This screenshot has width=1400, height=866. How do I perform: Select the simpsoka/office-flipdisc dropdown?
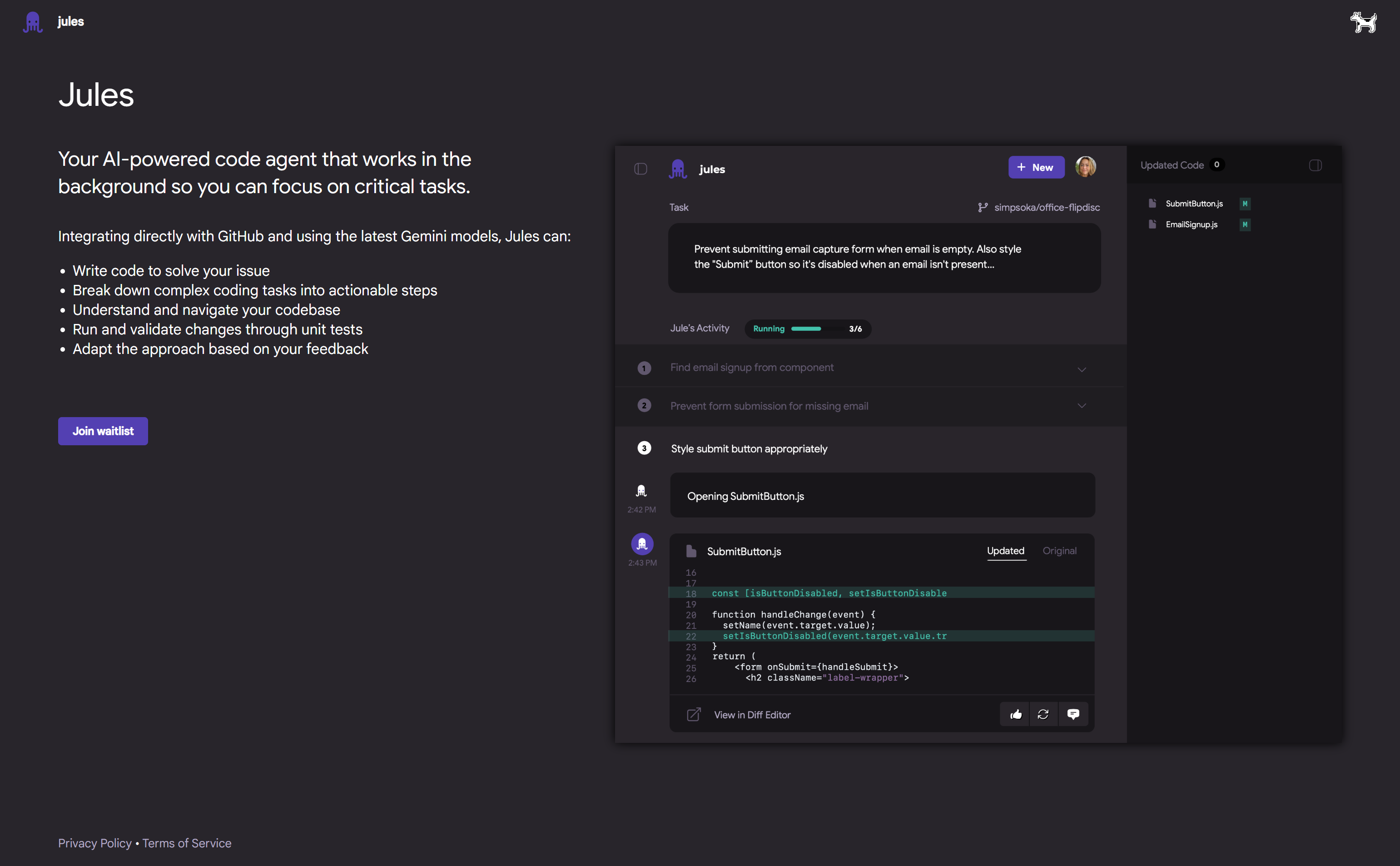point(1040,207)
